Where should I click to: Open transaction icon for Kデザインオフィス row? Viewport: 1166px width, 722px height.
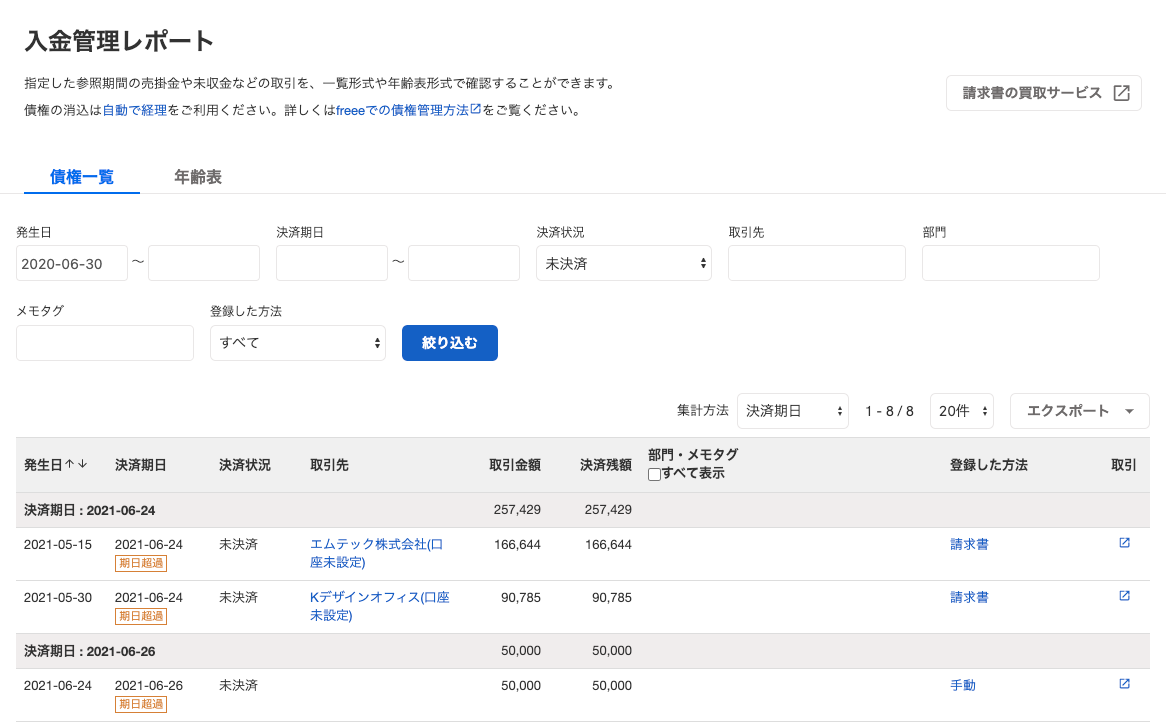(x=1124, y=596)
